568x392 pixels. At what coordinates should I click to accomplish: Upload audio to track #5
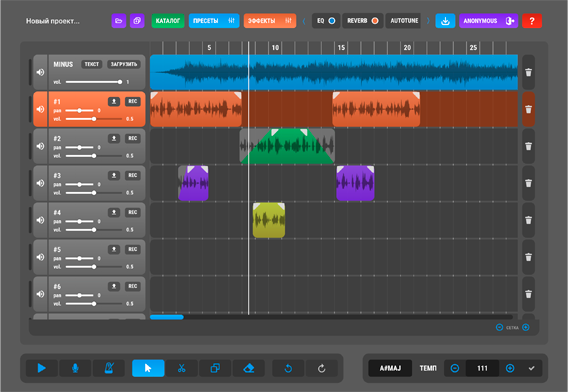click(x=114, y=249)
